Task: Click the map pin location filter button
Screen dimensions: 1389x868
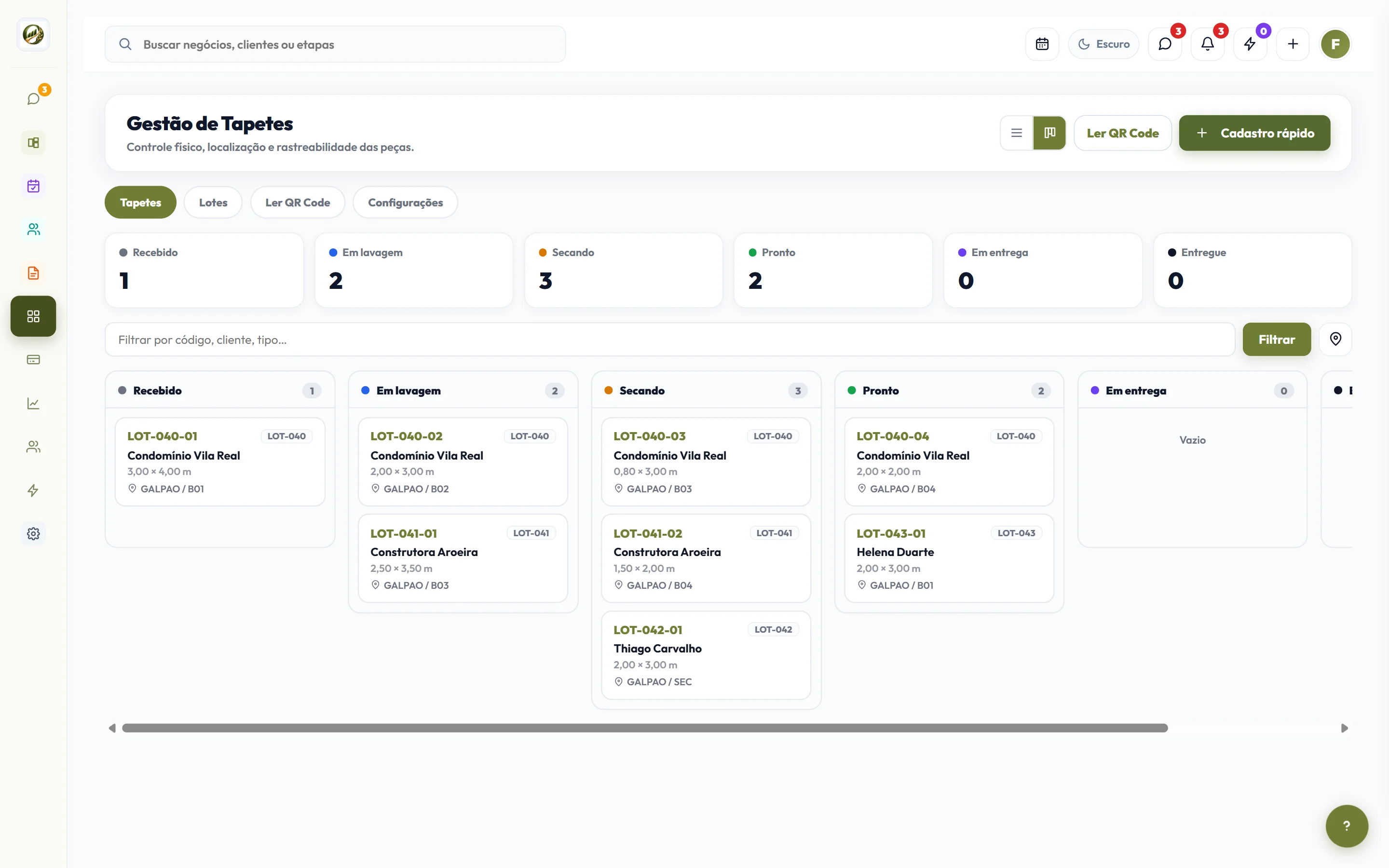Action: 1335,339
